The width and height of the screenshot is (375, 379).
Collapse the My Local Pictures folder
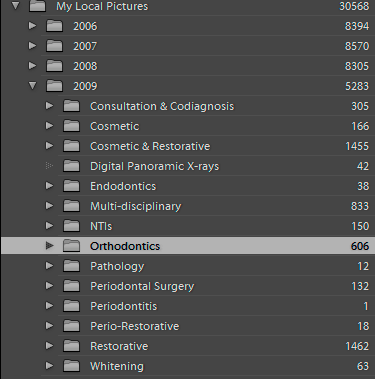(x=15, y=6)
